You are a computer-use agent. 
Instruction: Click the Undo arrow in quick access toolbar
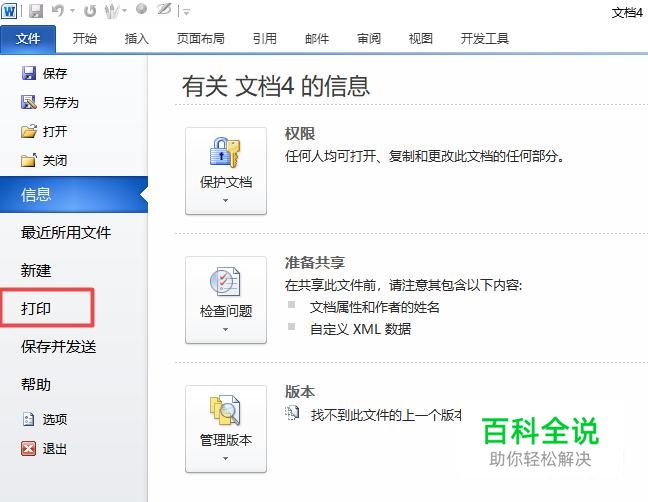(58, 11)
